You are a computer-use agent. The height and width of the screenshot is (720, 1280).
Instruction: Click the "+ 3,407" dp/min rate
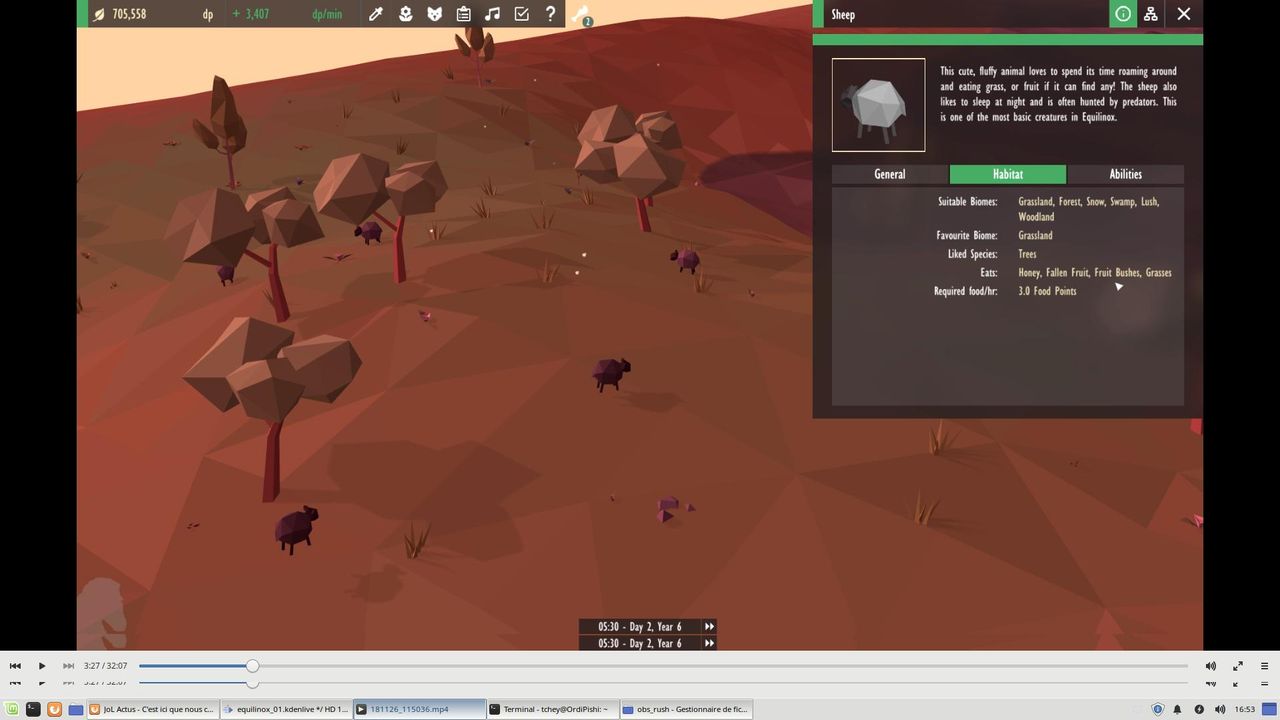250,14
